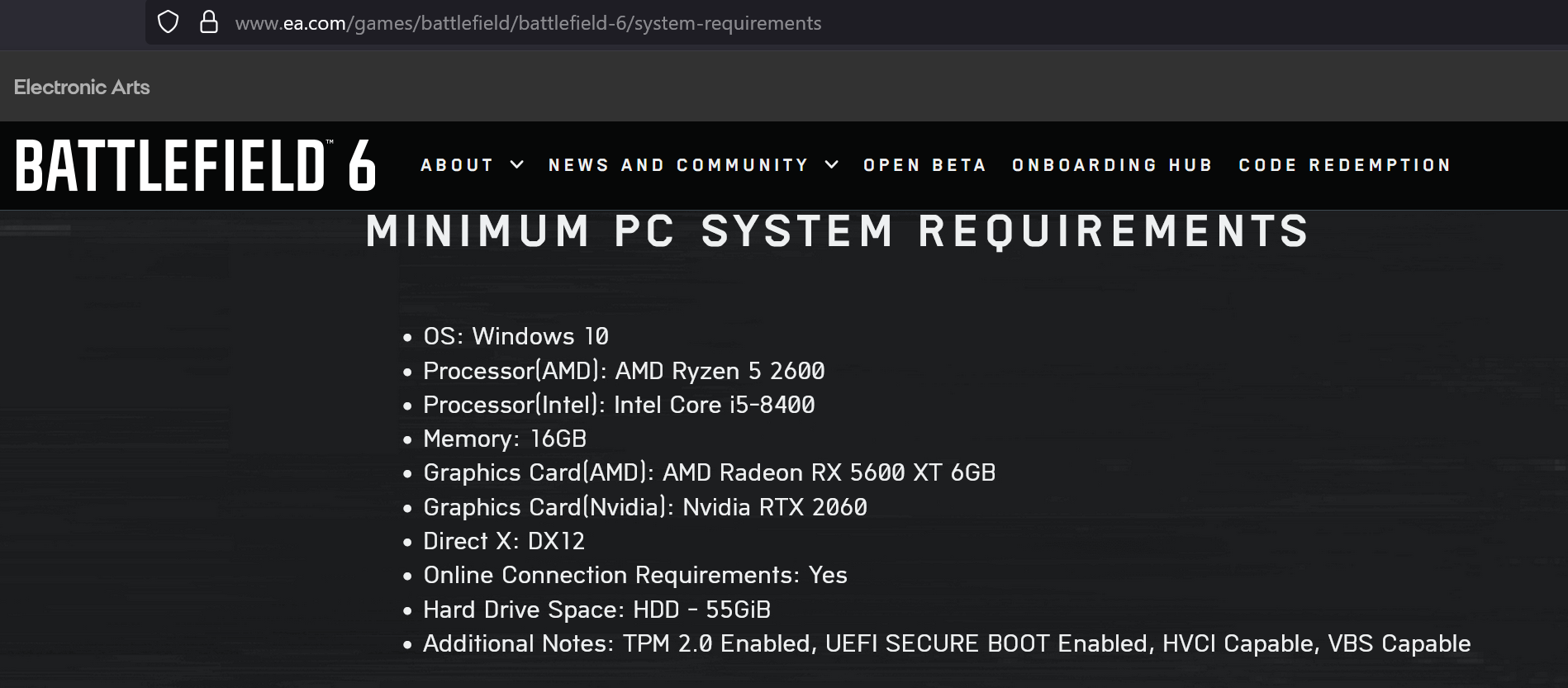
Task: Select the Nvidia RTX 2060 line
Action: [644, 507]
